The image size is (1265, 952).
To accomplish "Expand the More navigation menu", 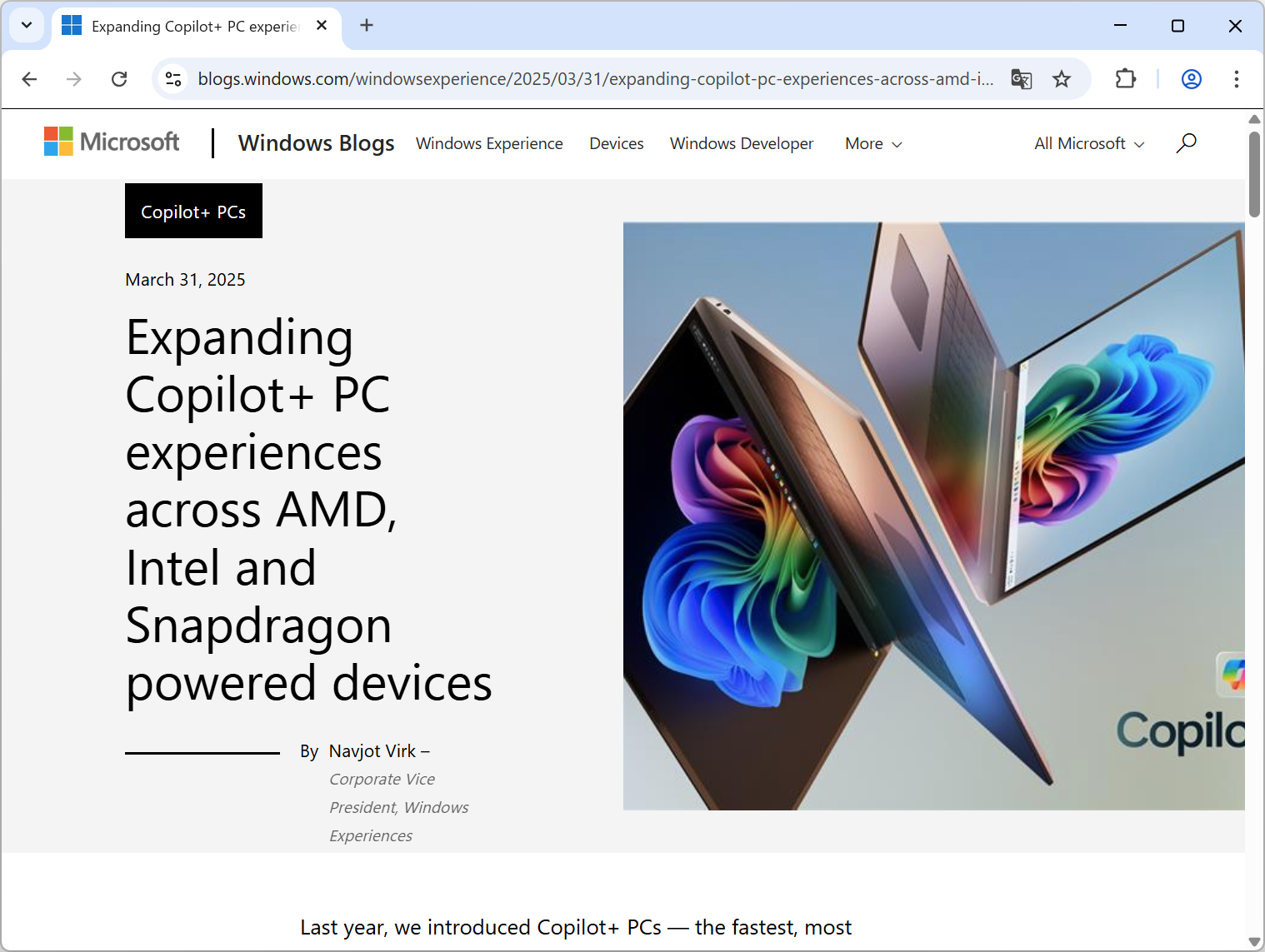I will coord(872,143).
